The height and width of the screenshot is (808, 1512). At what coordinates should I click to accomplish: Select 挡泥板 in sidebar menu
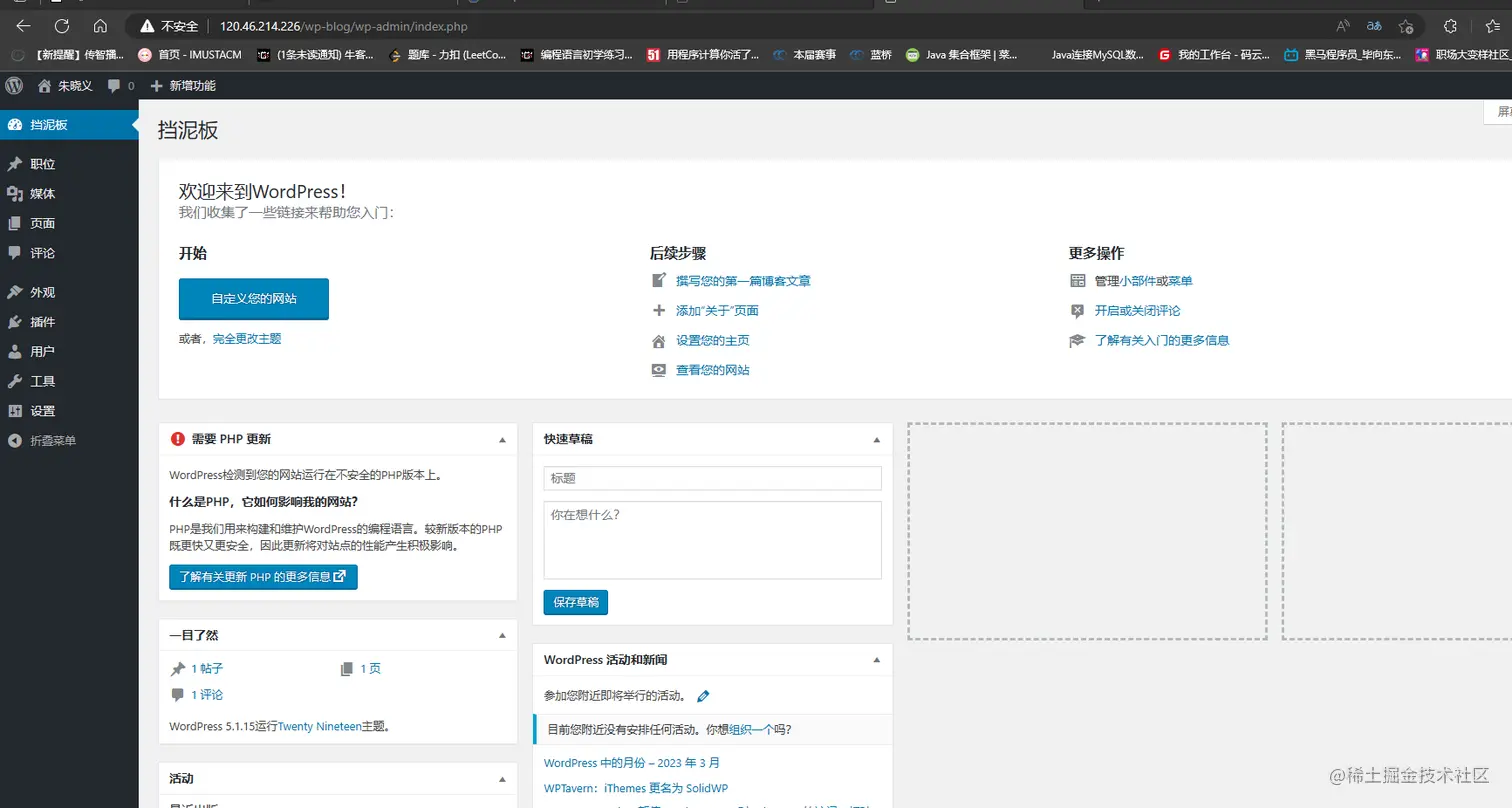[69, 125]
